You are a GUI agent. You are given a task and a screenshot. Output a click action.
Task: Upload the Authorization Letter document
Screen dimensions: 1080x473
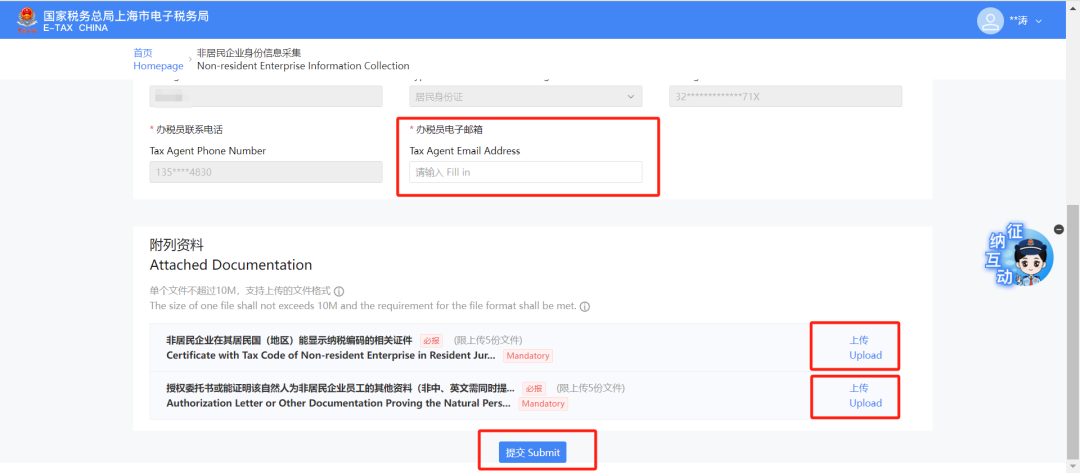(x=865, y=396)
